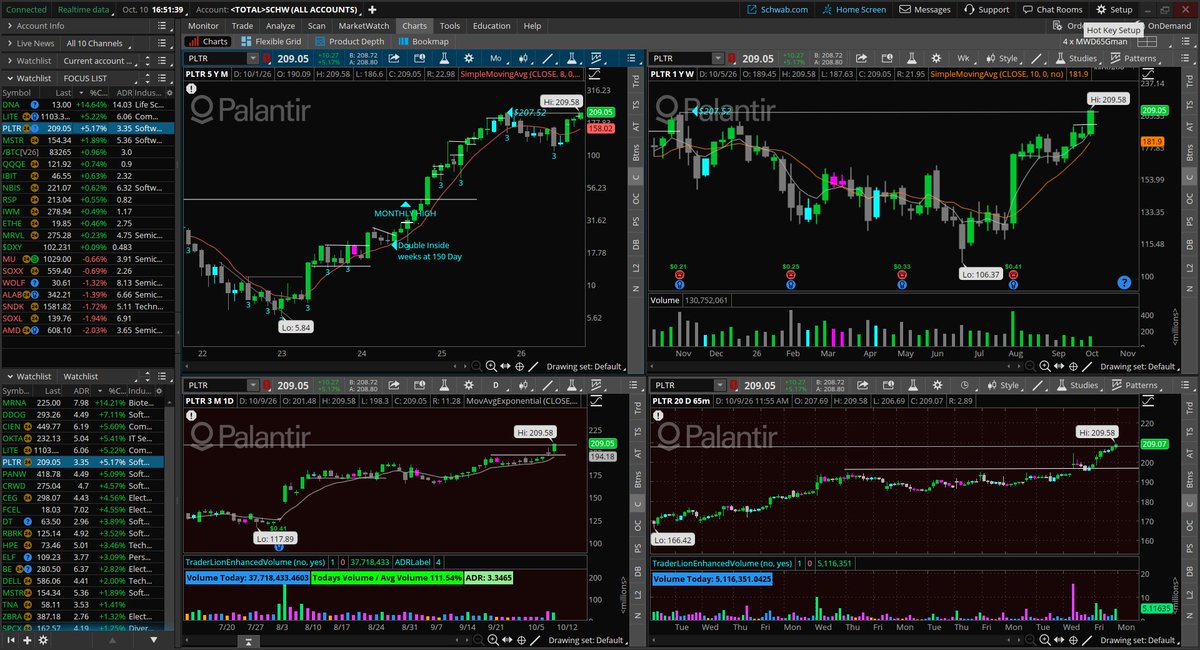
Task: Click the Setup button
Action: [x=1114, y=9]
